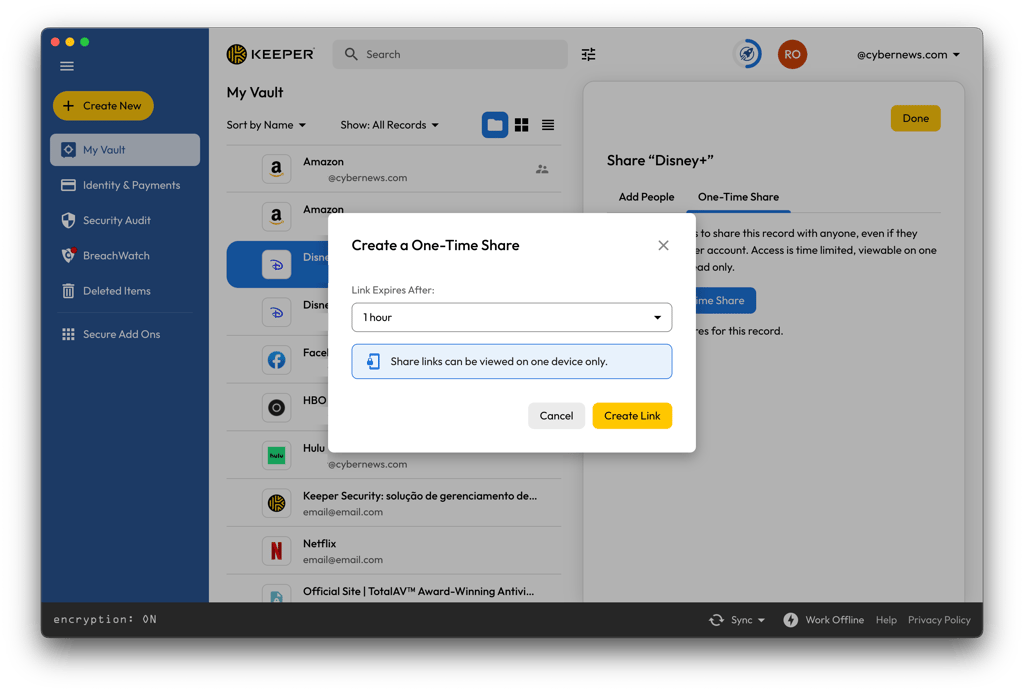Open Secure Add Ons label in sidebar
1024x692 pixels.
(x=121, y=334)
